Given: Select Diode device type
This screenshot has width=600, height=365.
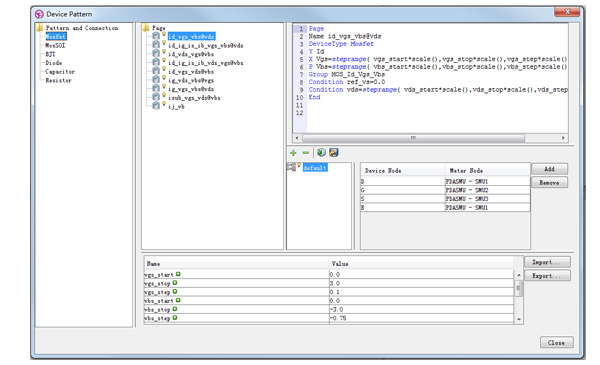Looking at the screenshot, I should click(54, 63).
